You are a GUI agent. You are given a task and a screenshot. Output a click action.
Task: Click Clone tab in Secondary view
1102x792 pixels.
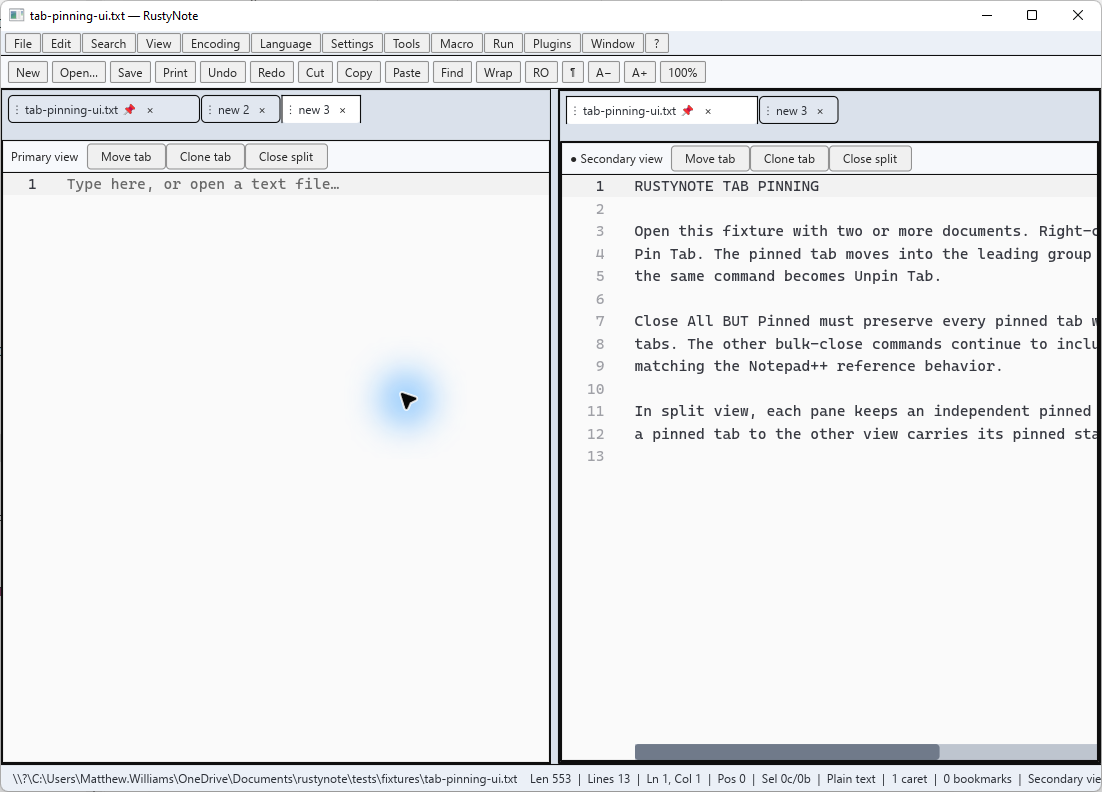[x=789, y=159]
